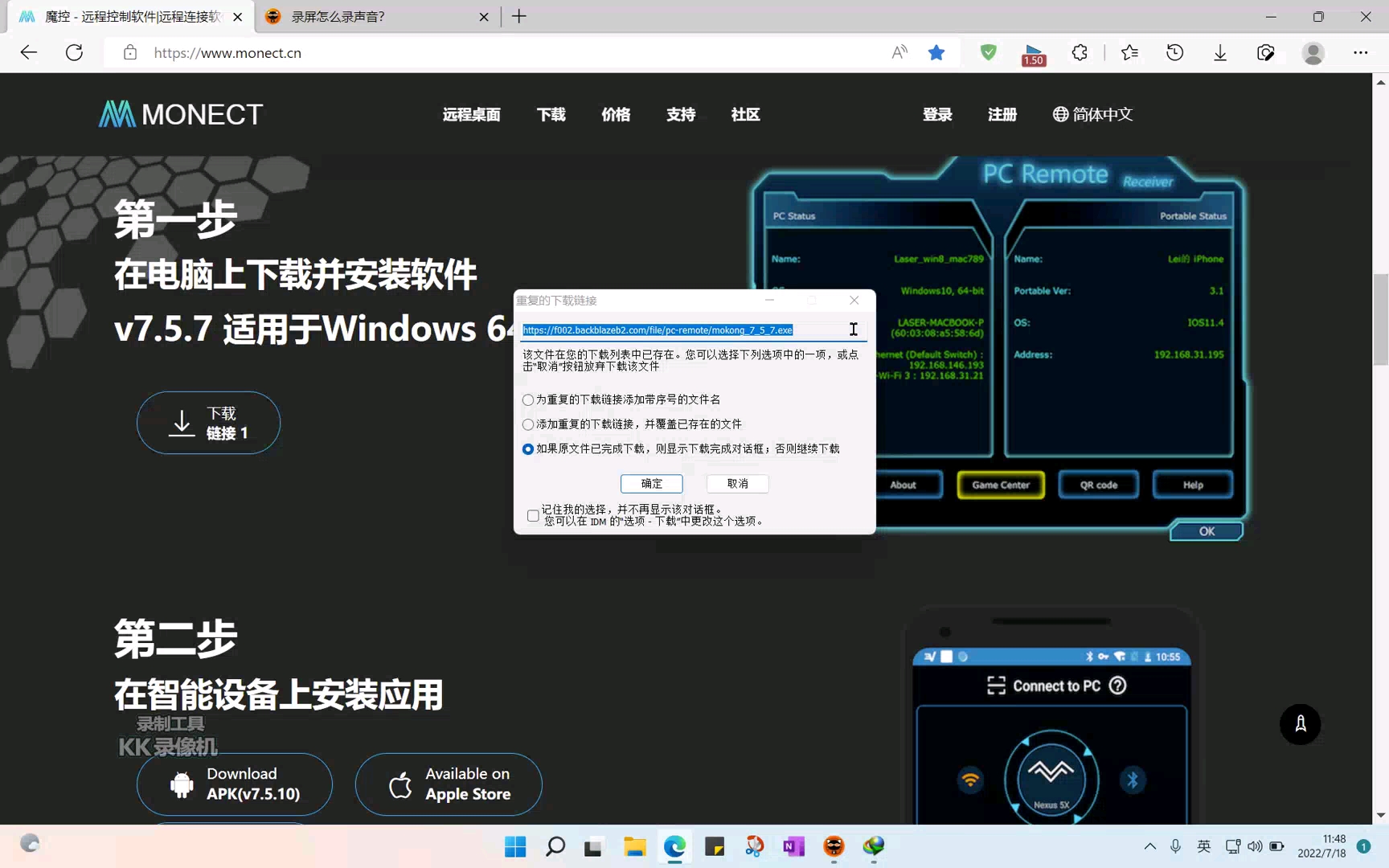Click the Edge taskbar icon
This screenshot has height=868, width=1389.
(x=674, y=846)
